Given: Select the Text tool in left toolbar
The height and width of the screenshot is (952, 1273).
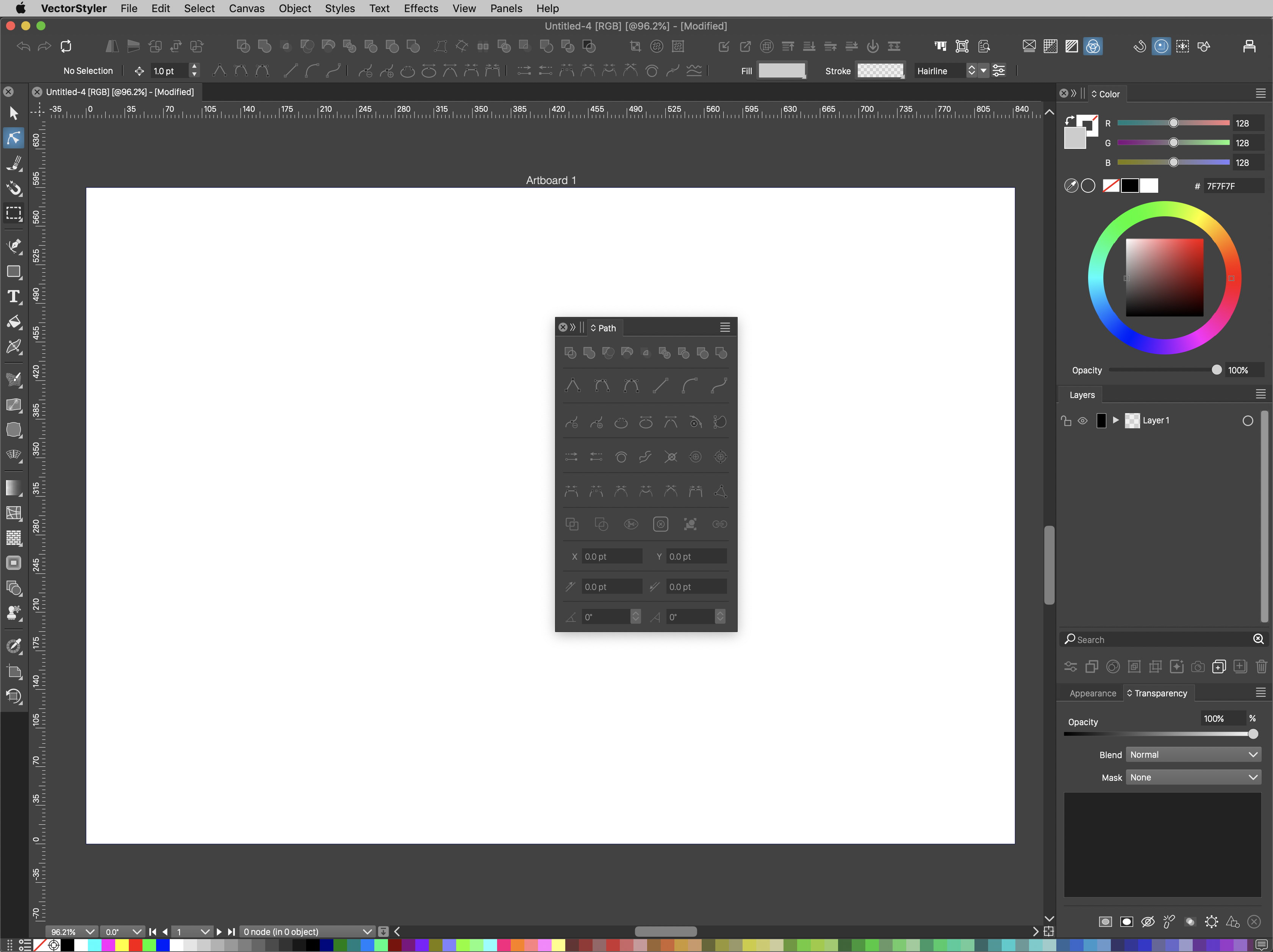Looking at the screenshot, I should 14,297.
